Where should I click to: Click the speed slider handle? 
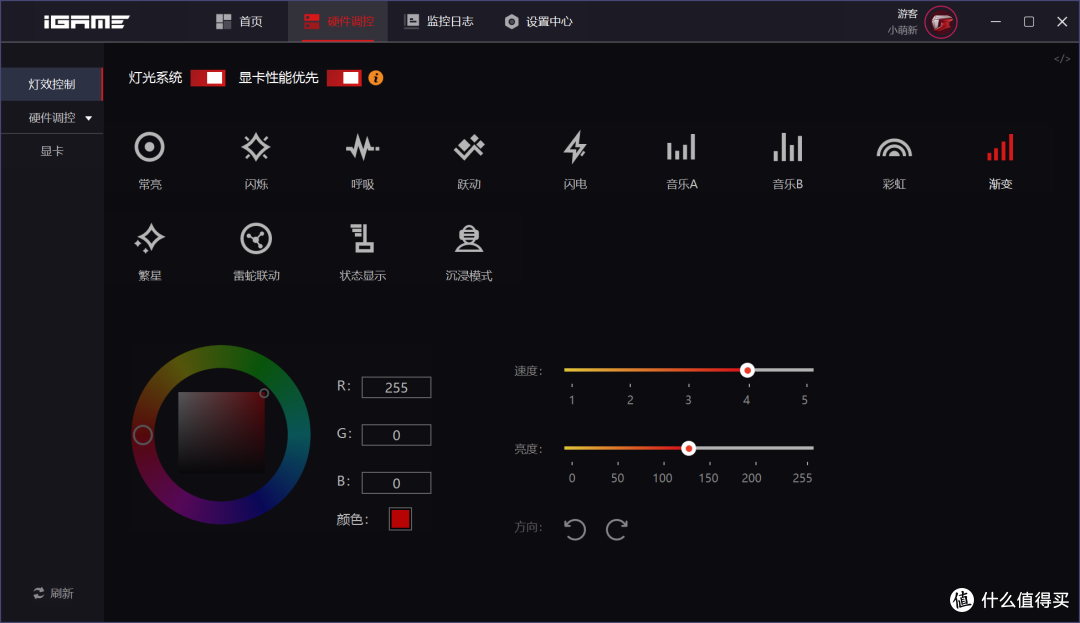tap(747, 370)
